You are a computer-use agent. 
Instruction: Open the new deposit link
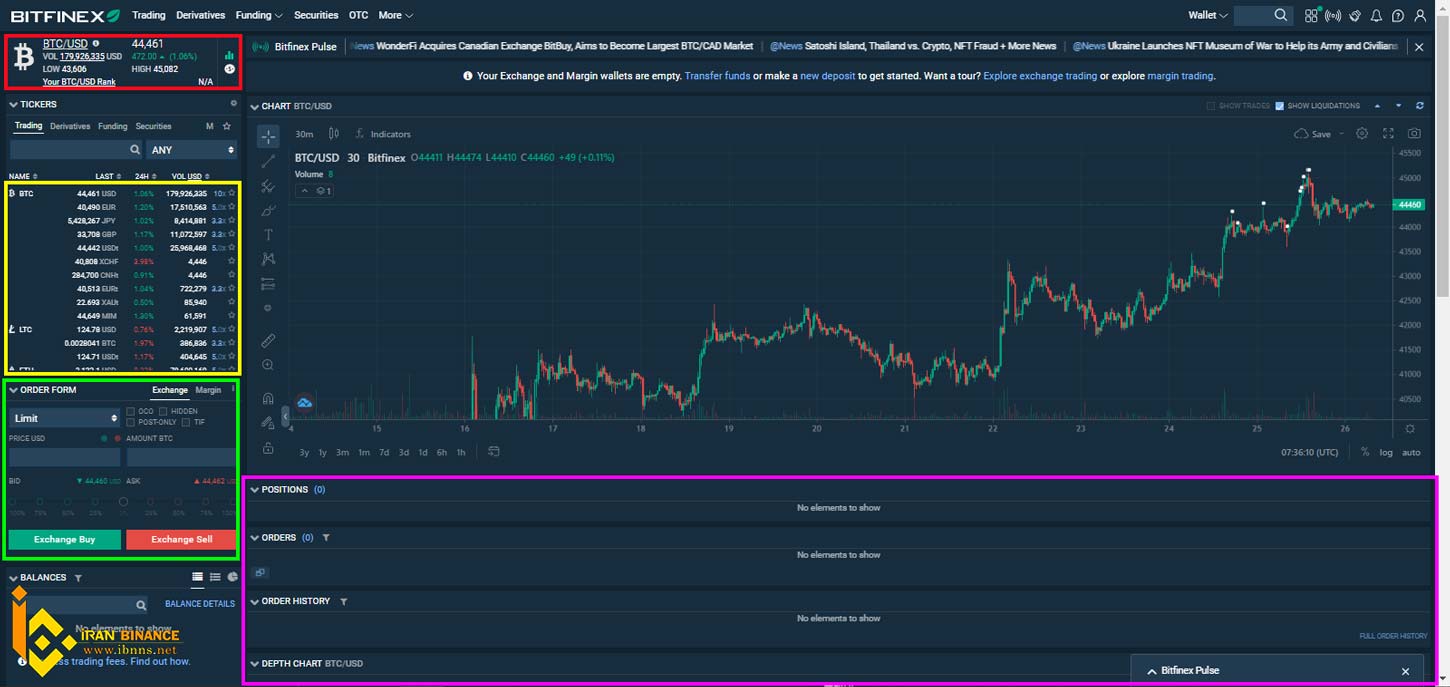pyautogui.click(x=827, y=76)
